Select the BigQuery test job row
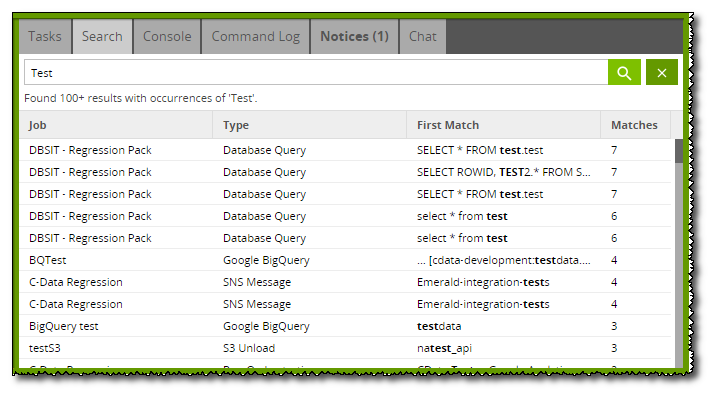The width and height of the screenshot is (713, 395). (345, 326)
